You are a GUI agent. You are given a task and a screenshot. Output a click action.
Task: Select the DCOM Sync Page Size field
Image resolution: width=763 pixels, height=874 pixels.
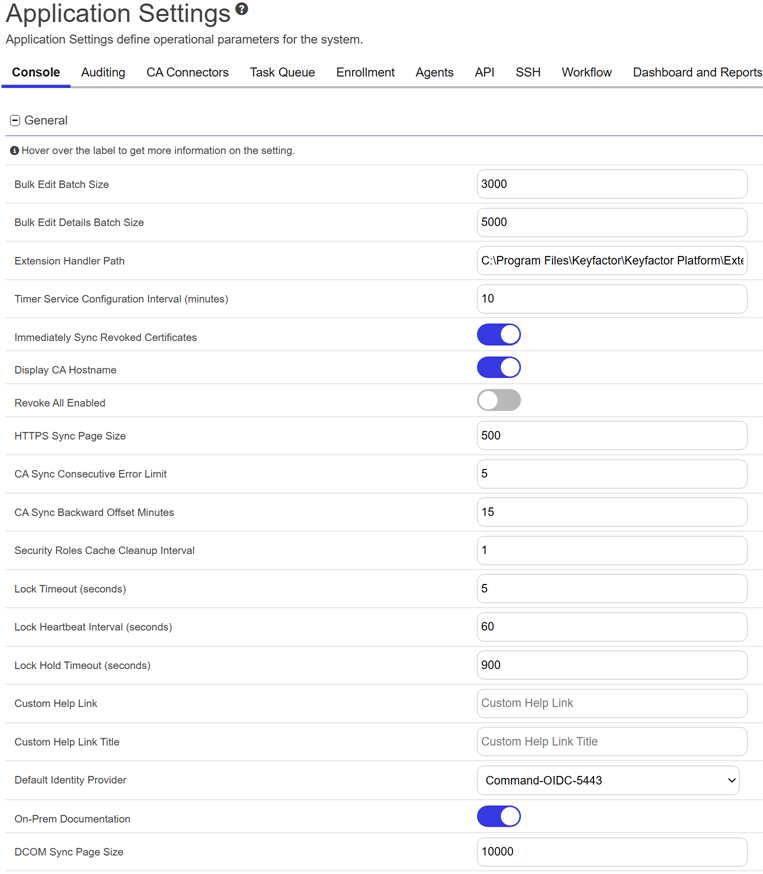pos(611,852)
